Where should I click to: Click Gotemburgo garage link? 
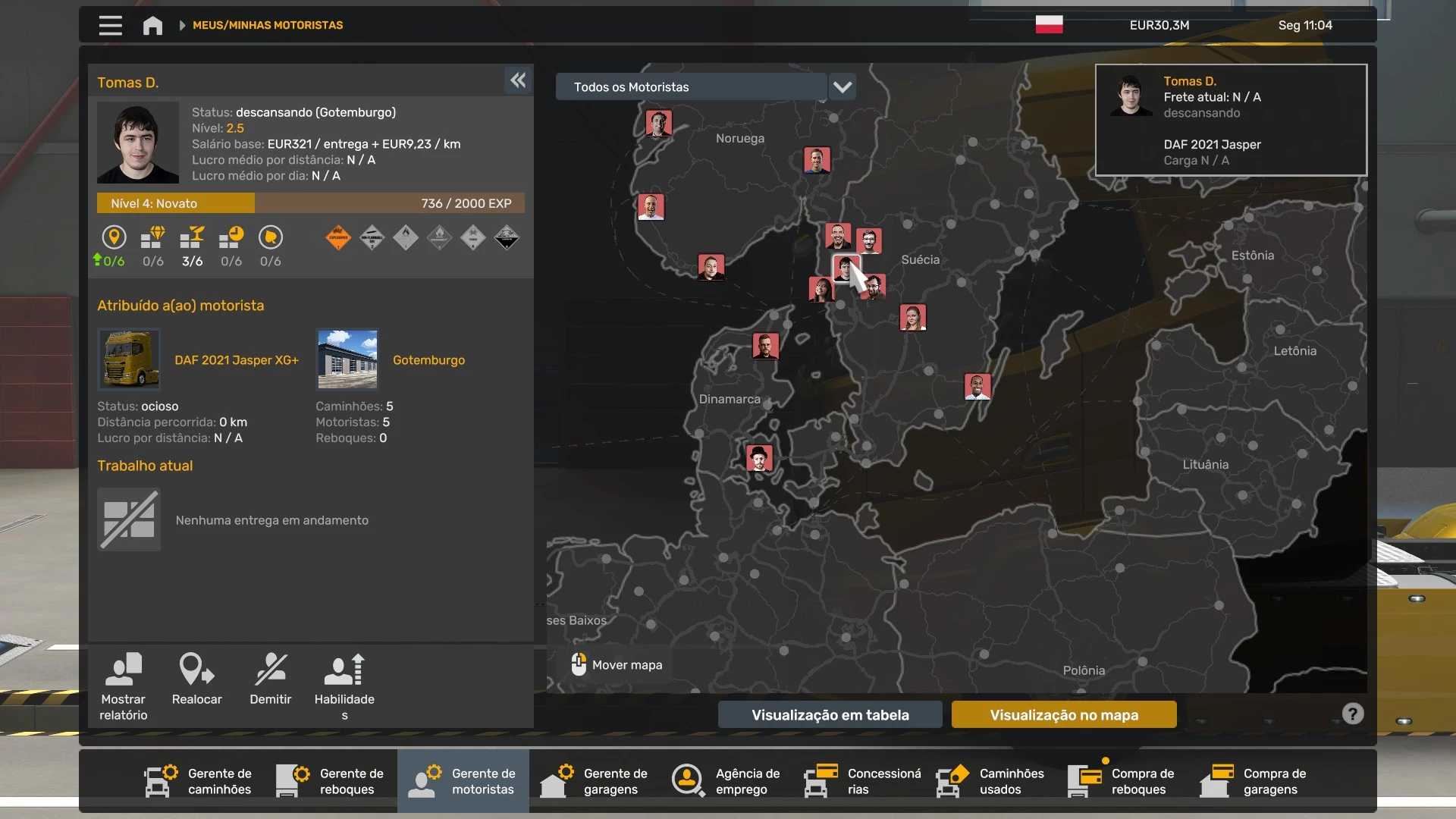[428, 360]
